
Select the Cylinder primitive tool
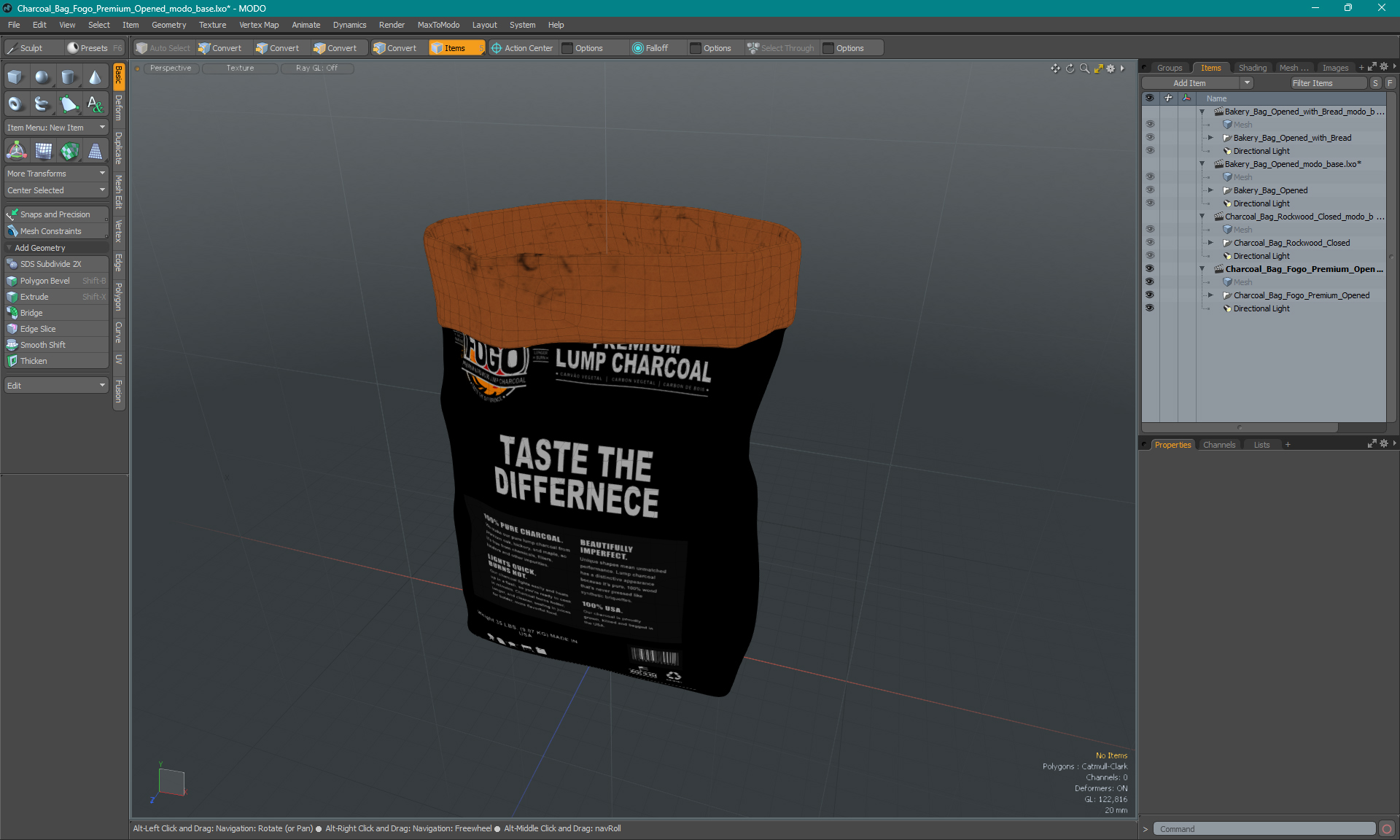point(69,77)
